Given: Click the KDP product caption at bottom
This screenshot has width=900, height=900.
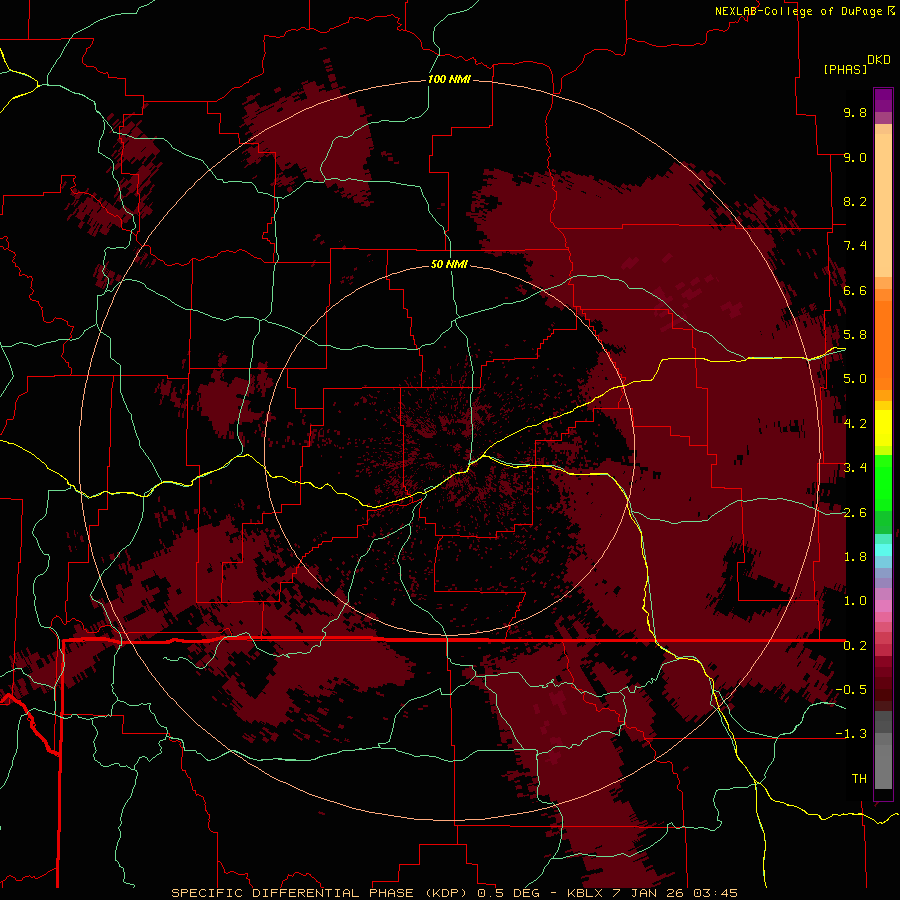Looking at the screenshot, I should [x=455, y=893].
